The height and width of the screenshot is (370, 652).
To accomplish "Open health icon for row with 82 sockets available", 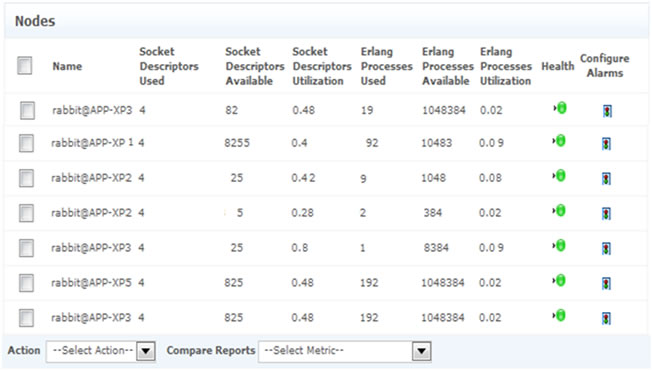I will [x=561, y=109].
